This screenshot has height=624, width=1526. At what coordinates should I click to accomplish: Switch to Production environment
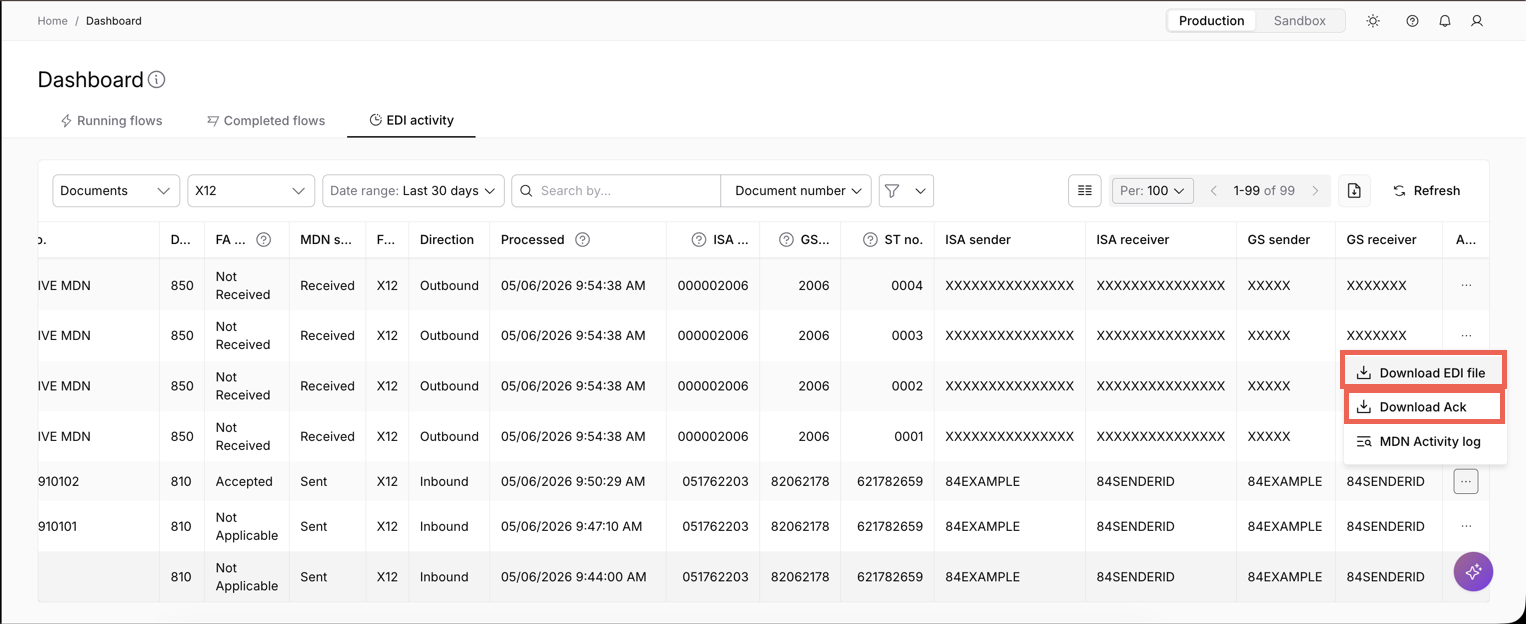coord(1211,21)
